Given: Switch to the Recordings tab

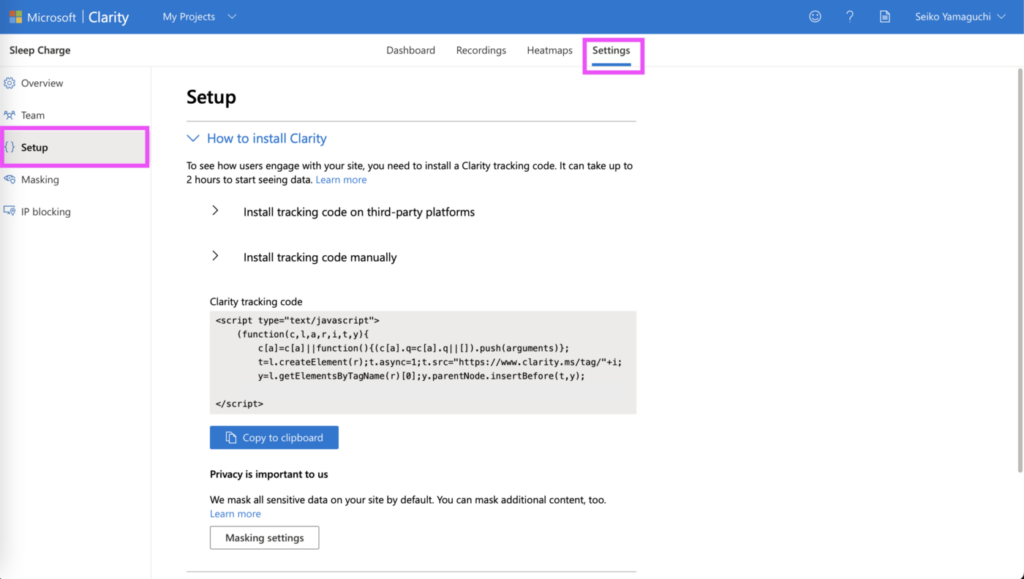Looking at the screenshot, I should (x=481, y=50).
